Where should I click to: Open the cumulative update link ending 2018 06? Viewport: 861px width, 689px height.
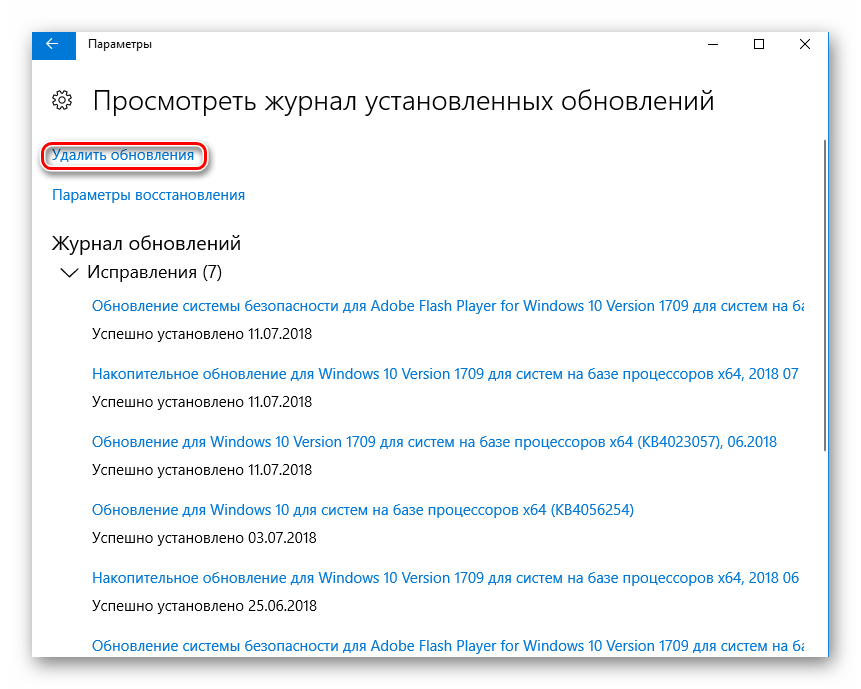tap(445, 578)
